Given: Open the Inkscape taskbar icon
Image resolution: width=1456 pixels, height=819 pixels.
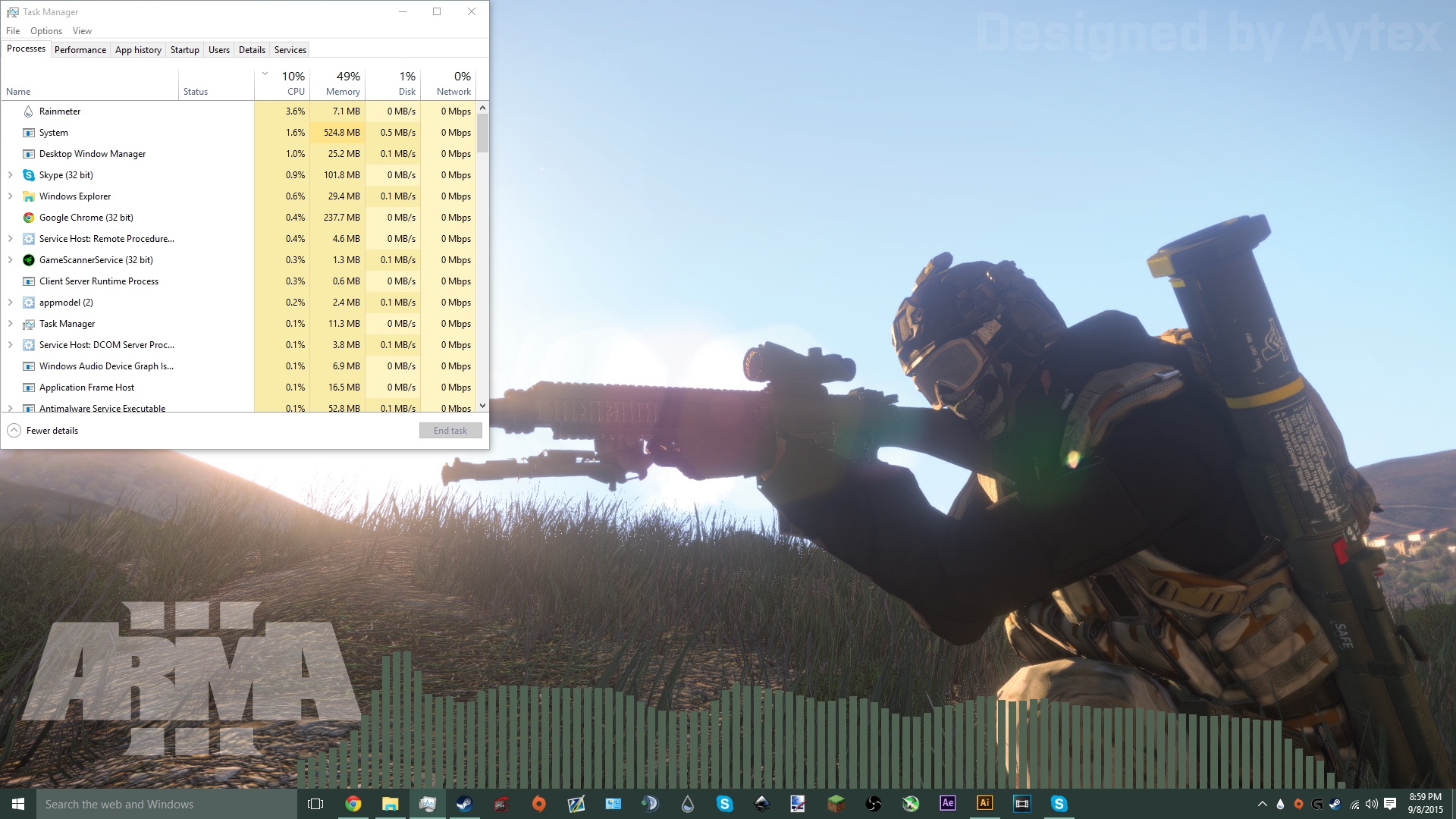Looking at the screenshot, I should 762,804.
